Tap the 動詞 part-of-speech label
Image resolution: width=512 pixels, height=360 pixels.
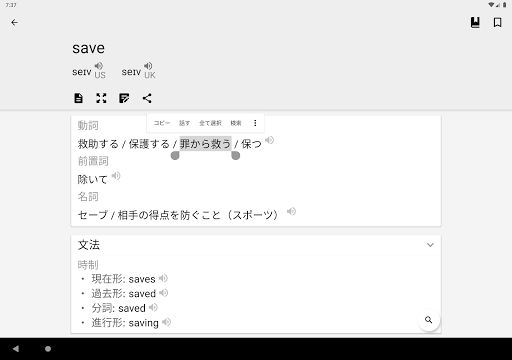pyautogui.click(x=88, y=126)
